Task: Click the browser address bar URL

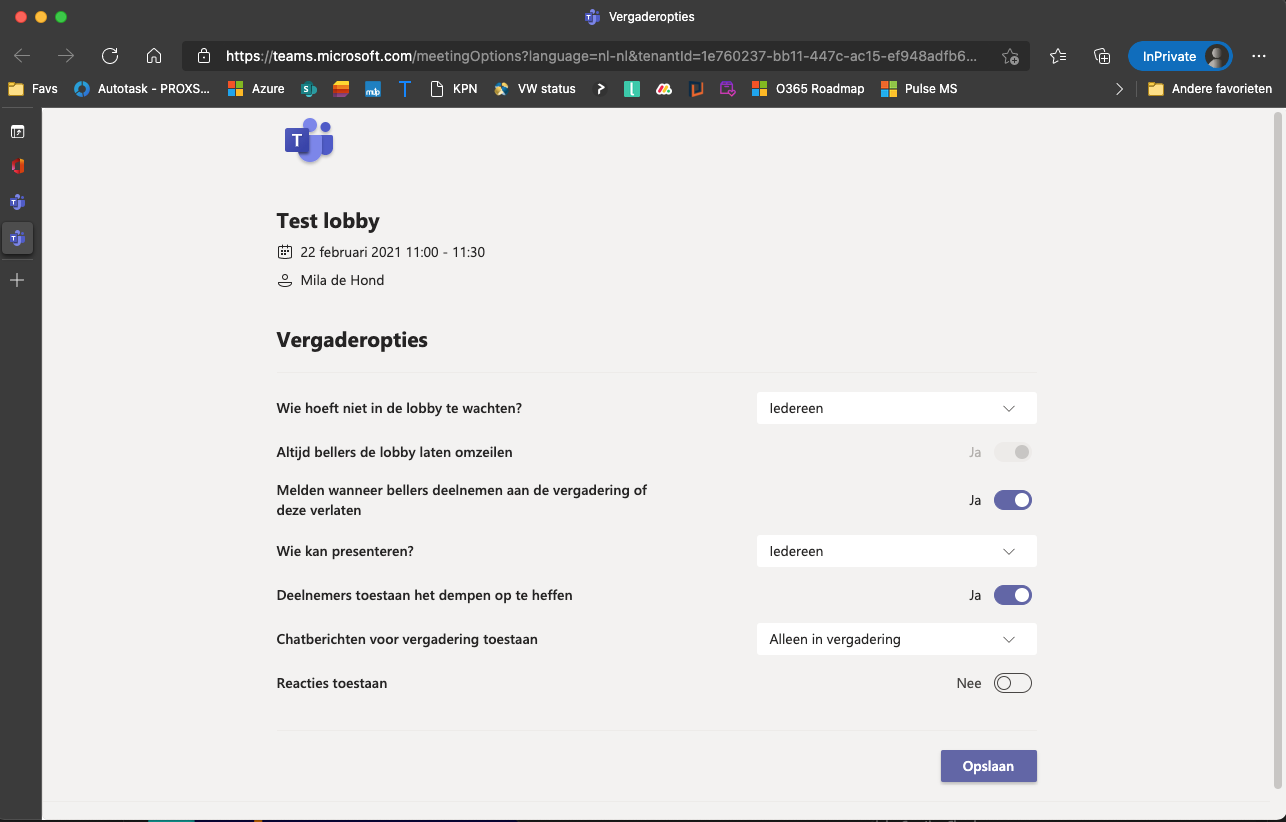Action: [600, 56]
